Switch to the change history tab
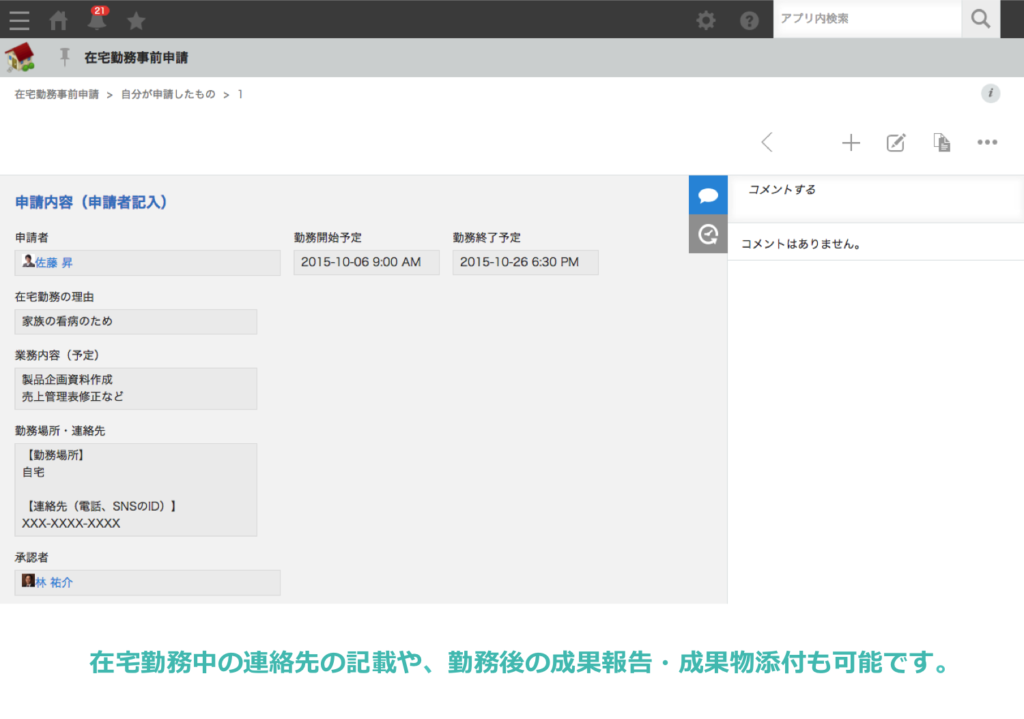The image size is (1024, 719). (708, 234)
